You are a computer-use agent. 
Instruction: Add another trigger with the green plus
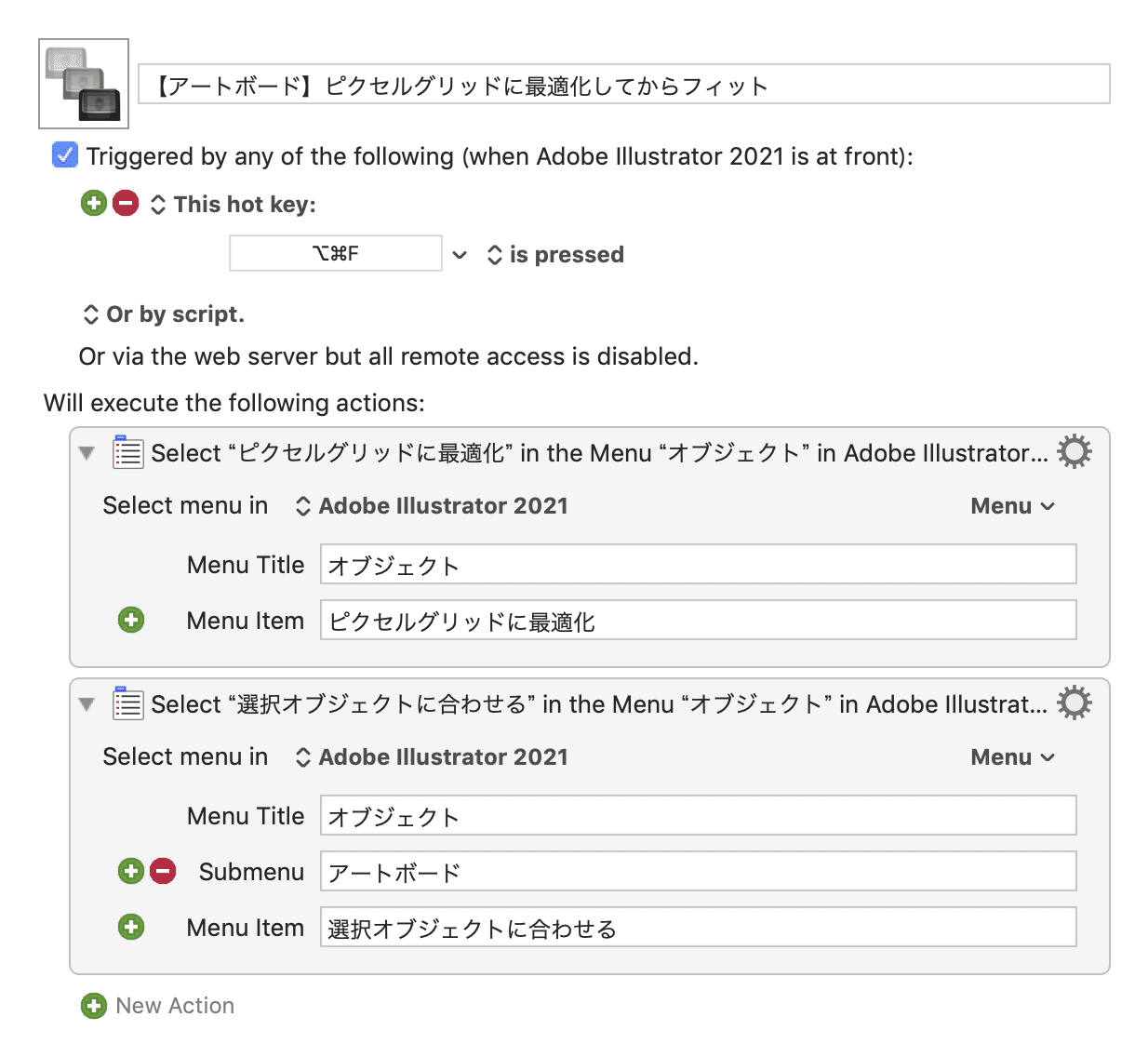93,203
